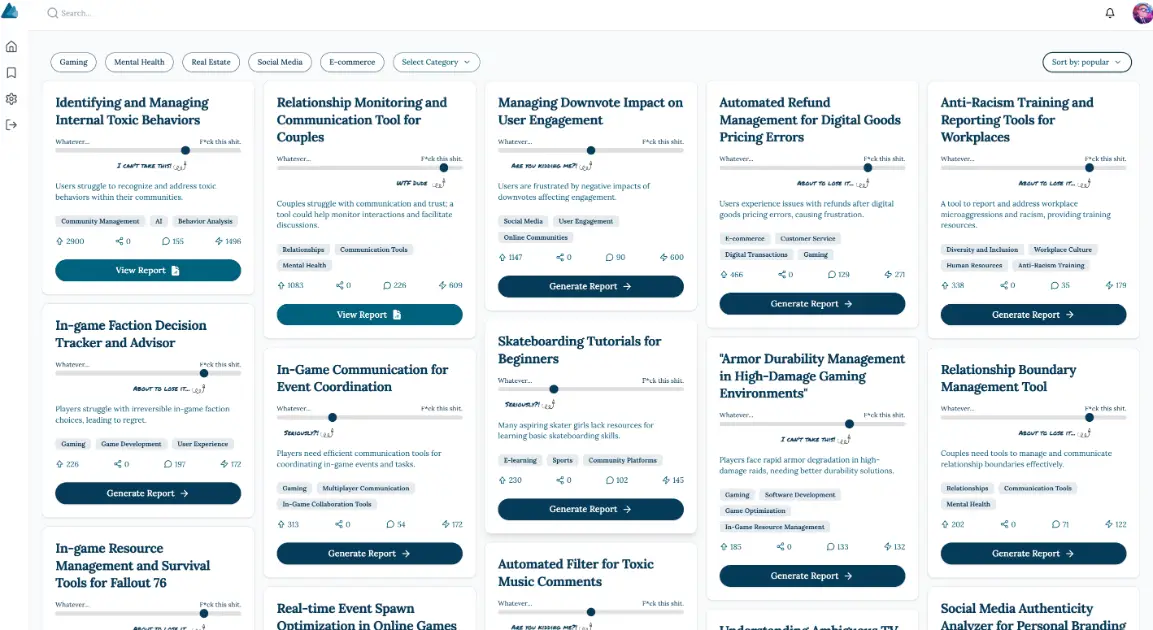1153x630 pixels.
Task: Click the bookmark icon in the sidebar
Action: pos(11,72)
